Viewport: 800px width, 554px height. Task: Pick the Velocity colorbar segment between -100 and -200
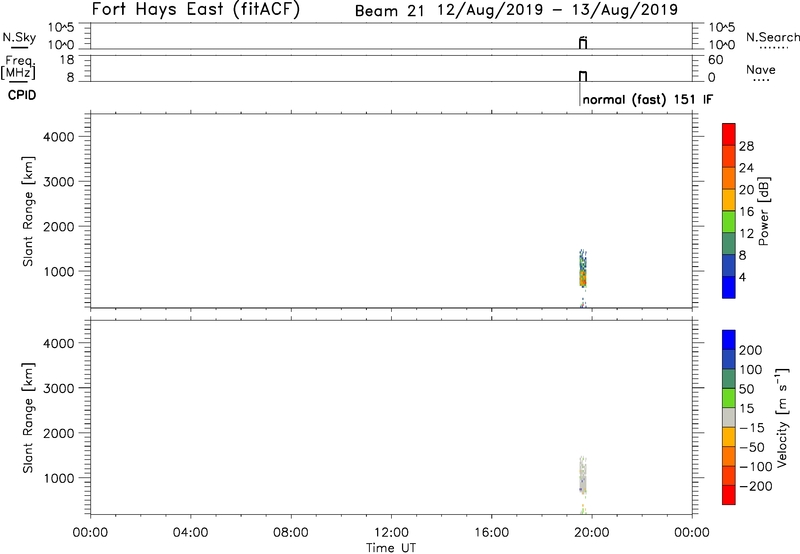(729, 476)
